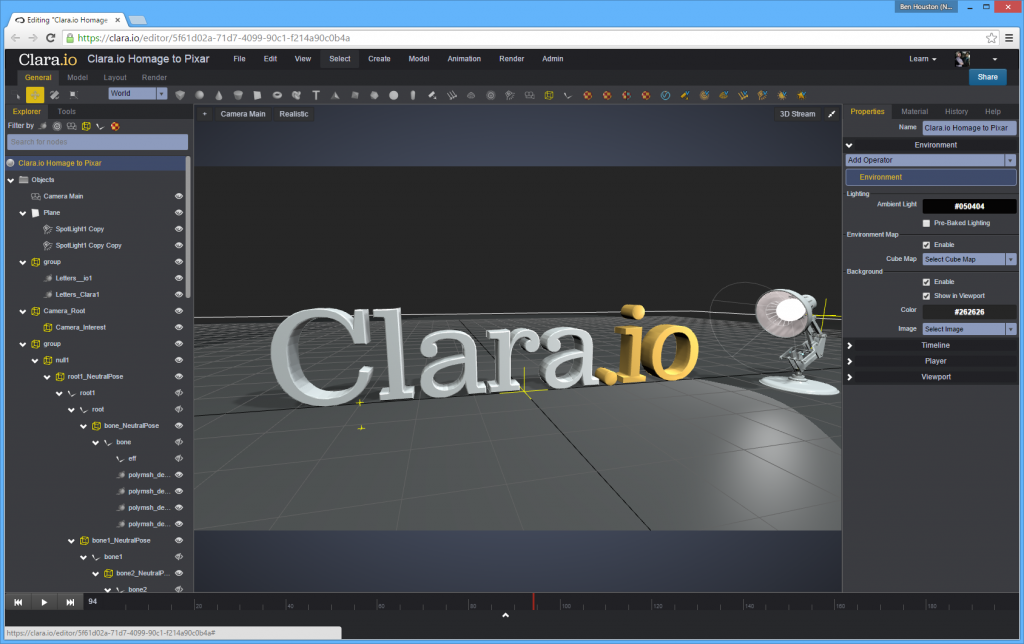Click the capsule primitive toolbar icon

413,95
